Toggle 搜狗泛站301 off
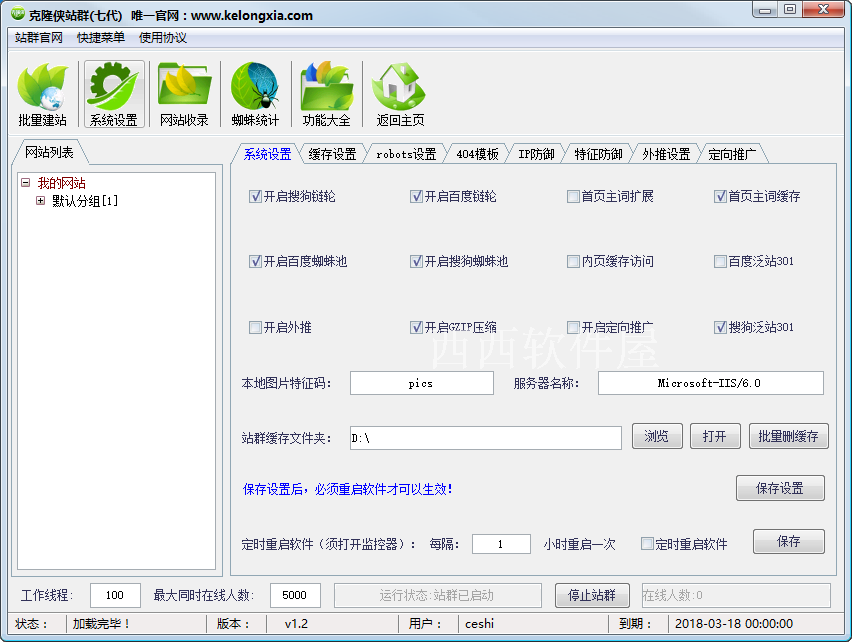The width and height of the screenshot is (852, 642). 720,327
